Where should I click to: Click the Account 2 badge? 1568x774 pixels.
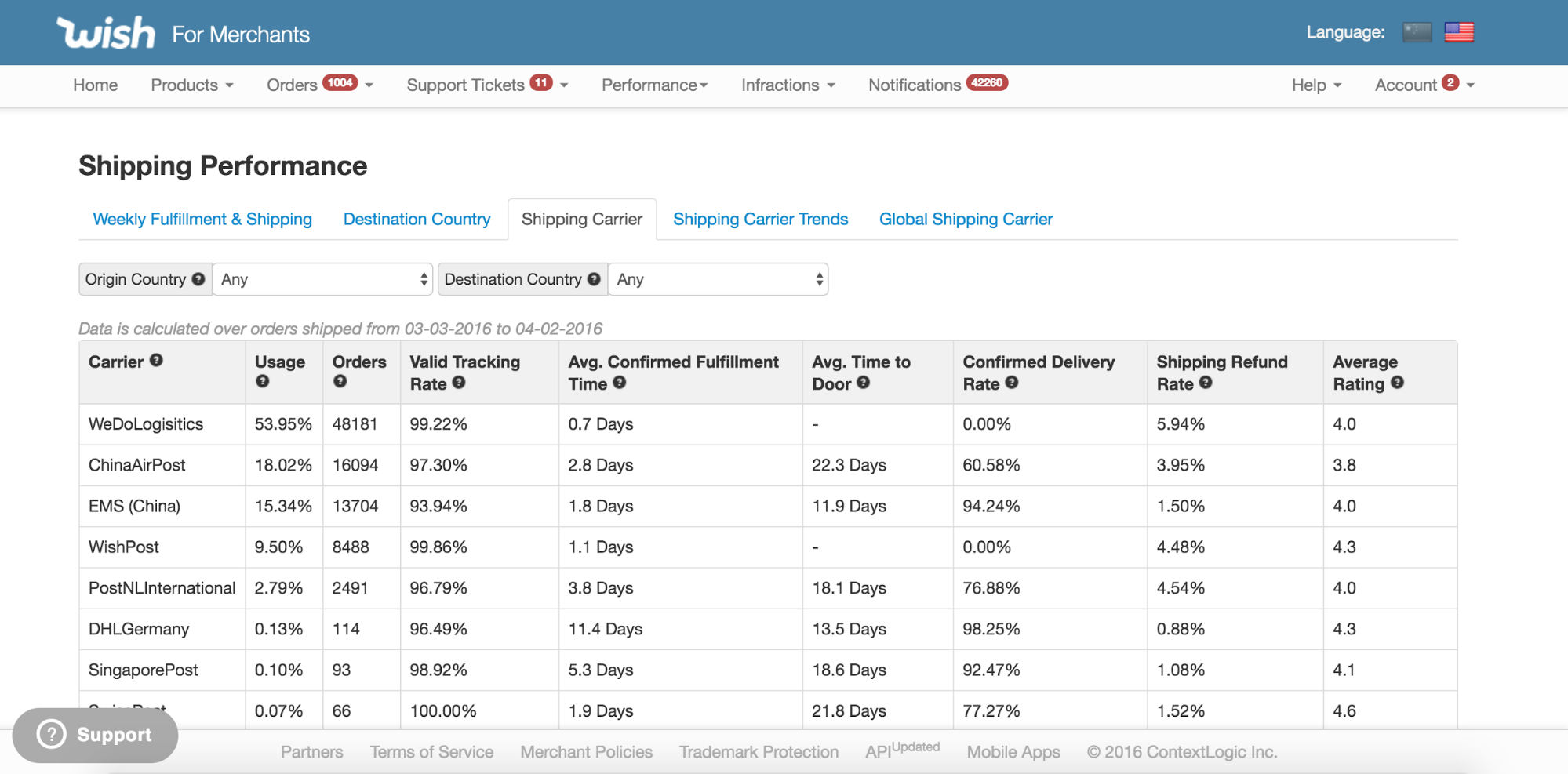(x=1450, y=83)
